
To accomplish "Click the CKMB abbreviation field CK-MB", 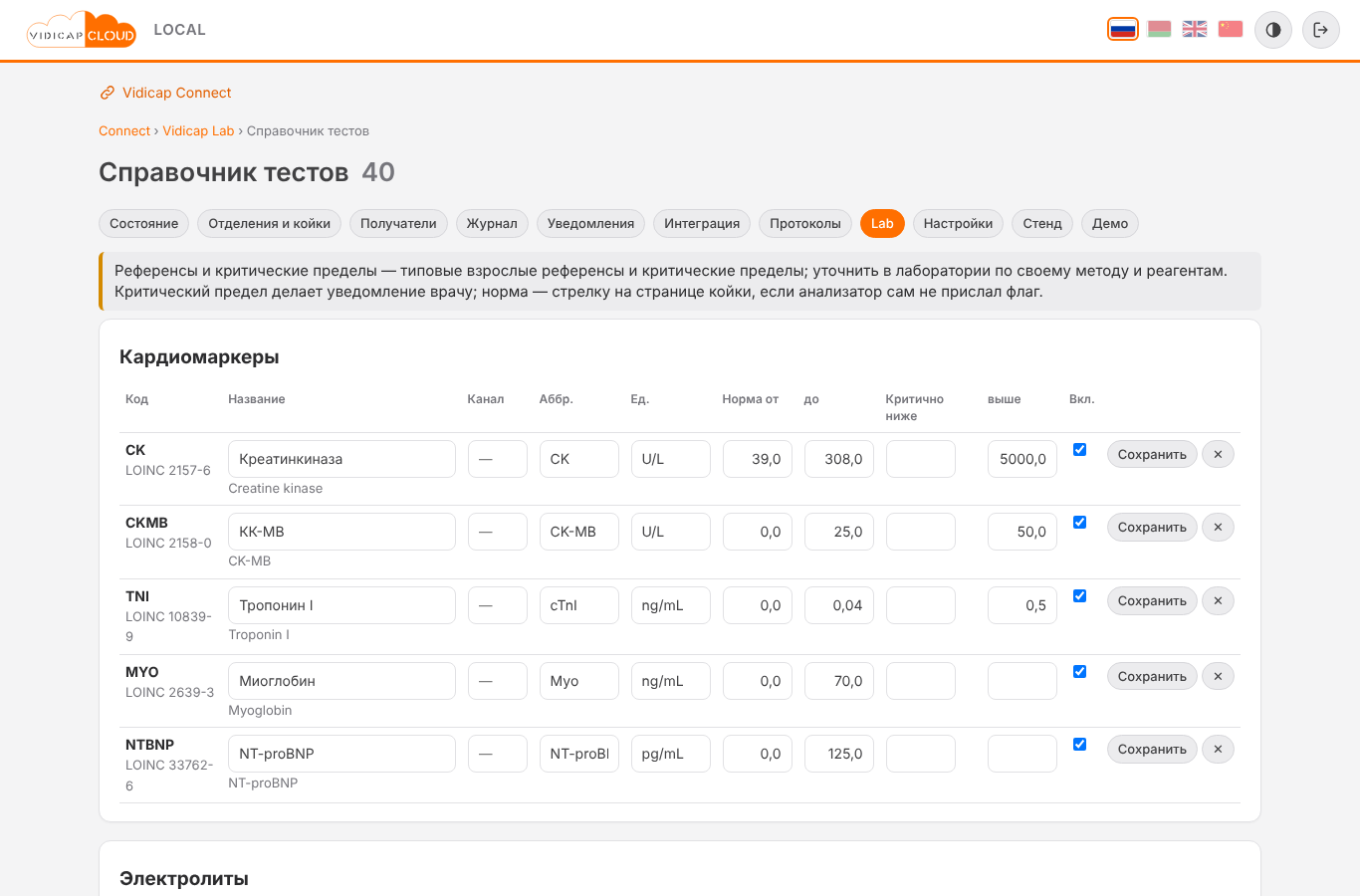I will (x=579, y=532).
